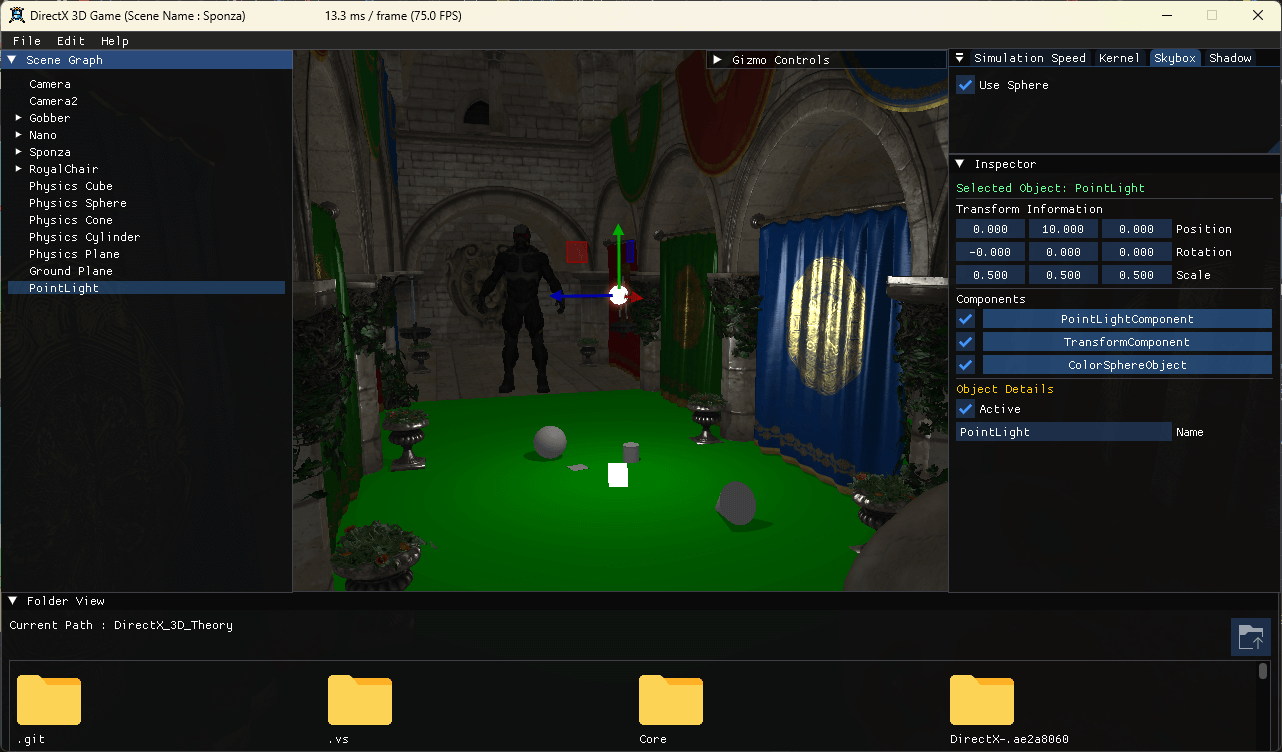This screenshot has width=1282, height=752.
Task: Expand the Gizmo Controls panel
Action: [717, 60]
